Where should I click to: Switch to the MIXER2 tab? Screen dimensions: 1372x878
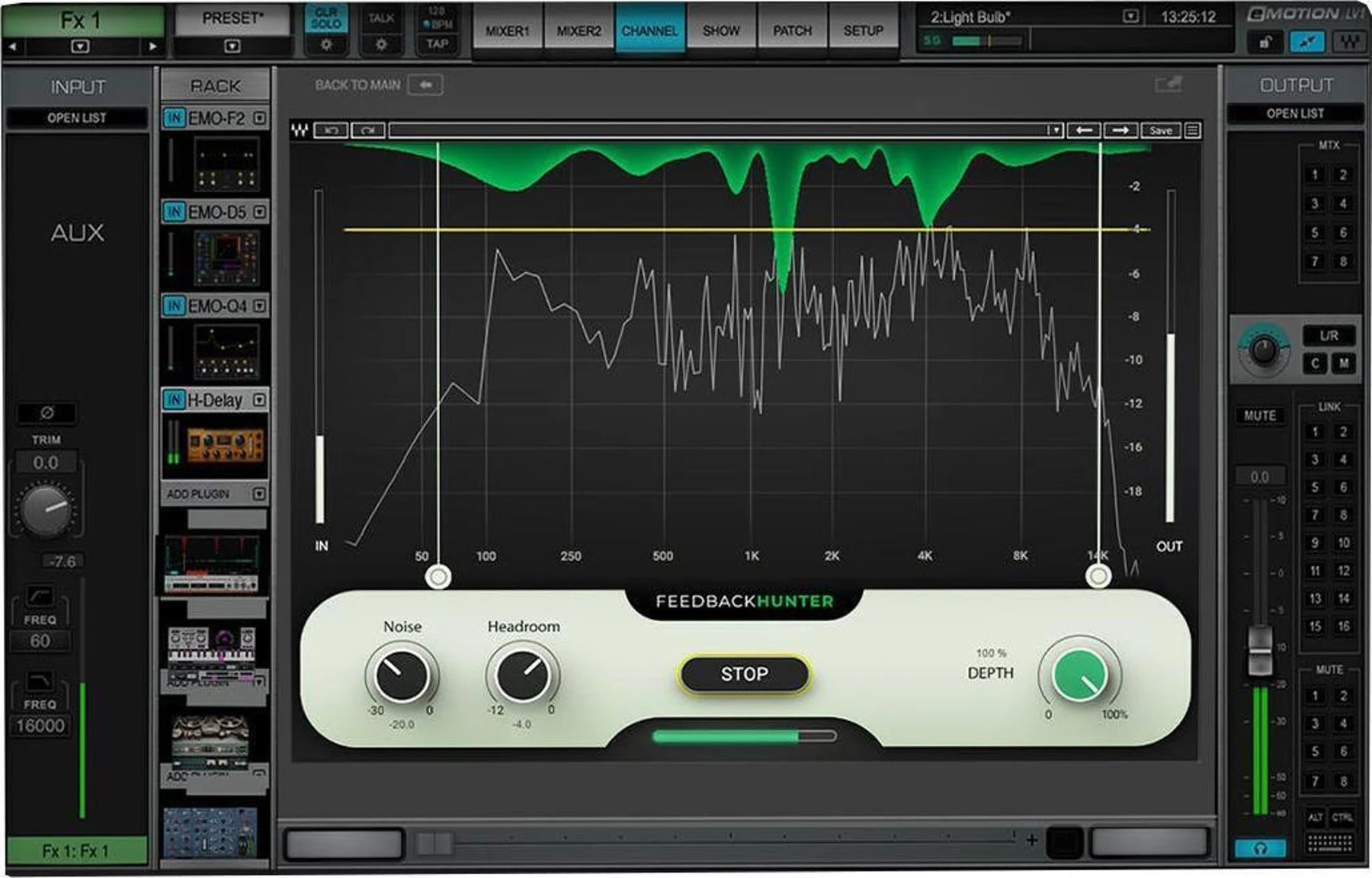point(579,29)
